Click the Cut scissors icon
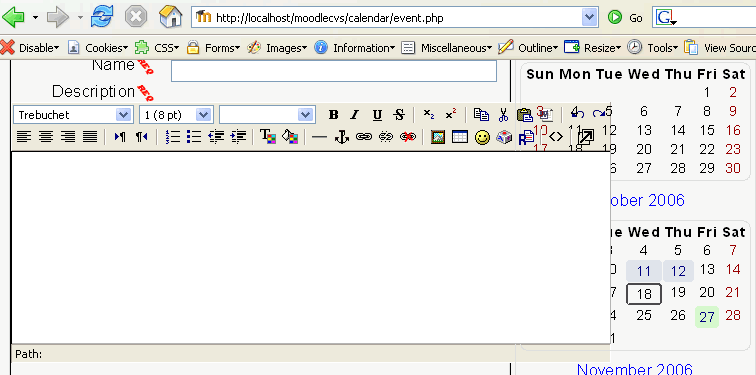The width and height of the screenshot is (756, 375). 503,115
